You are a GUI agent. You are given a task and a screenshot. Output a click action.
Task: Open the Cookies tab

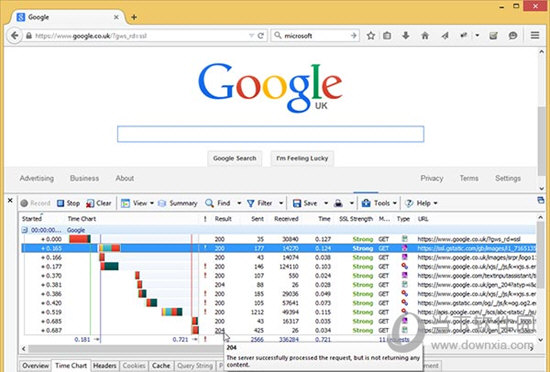click(x=134, y=366)
